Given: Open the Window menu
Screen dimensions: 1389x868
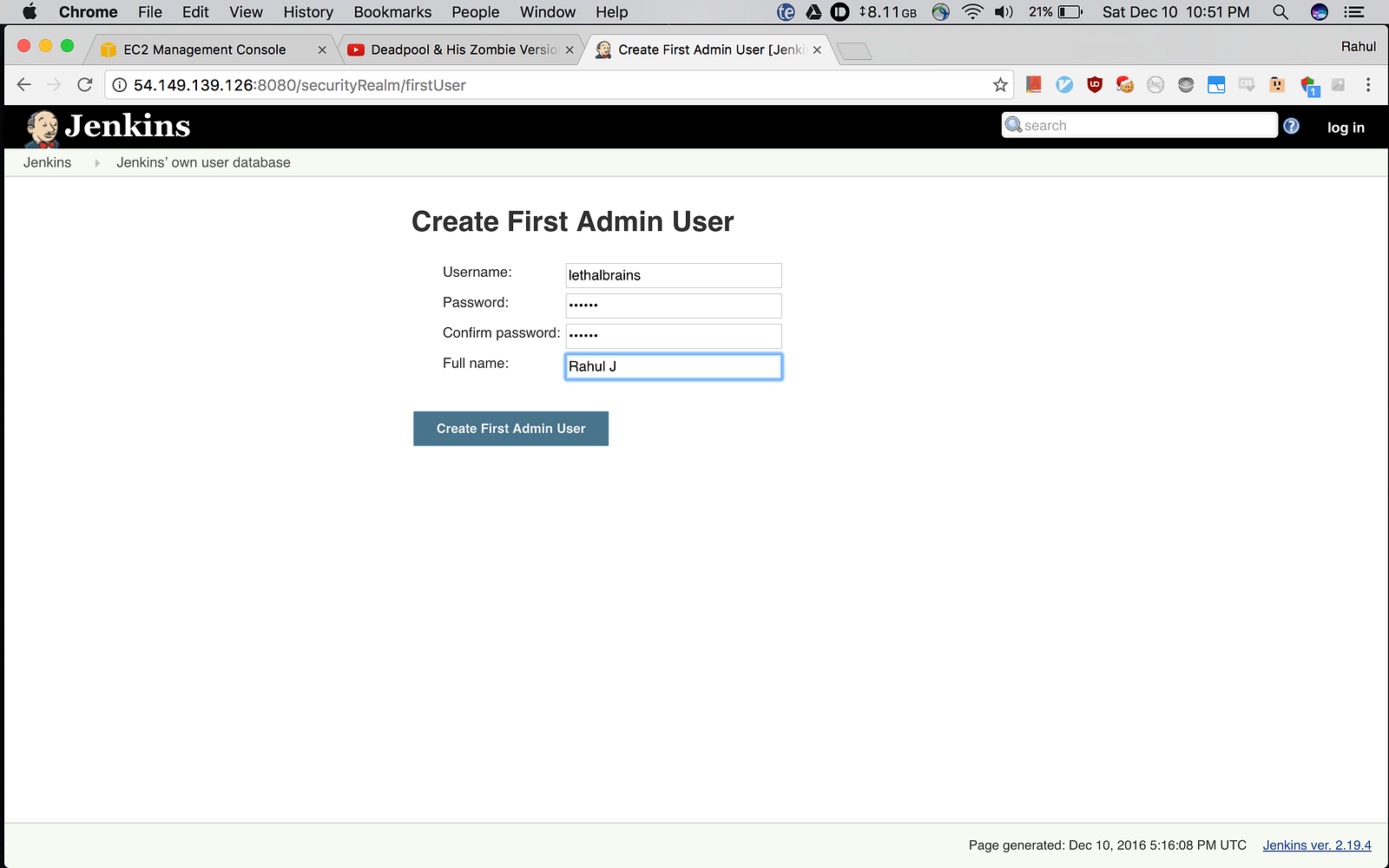Looking at the screenshot, I should coord(548,12).
